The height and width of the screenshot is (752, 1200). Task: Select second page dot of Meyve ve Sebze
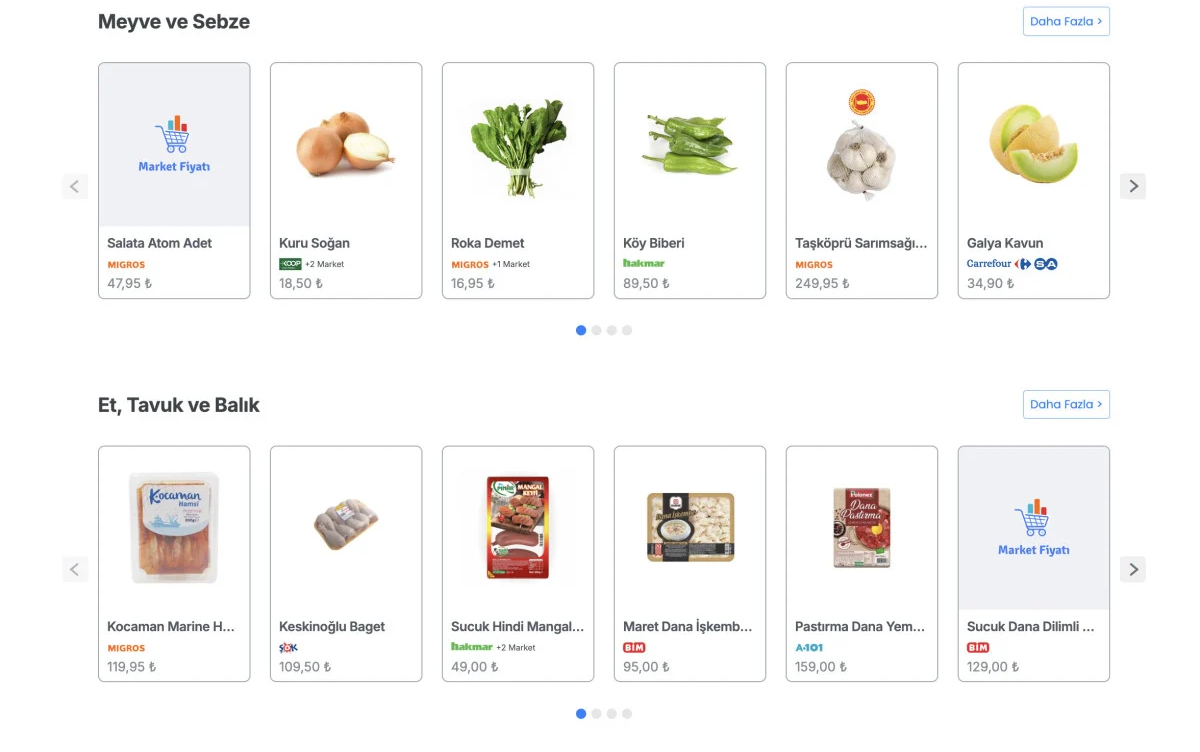click(597, 330)
